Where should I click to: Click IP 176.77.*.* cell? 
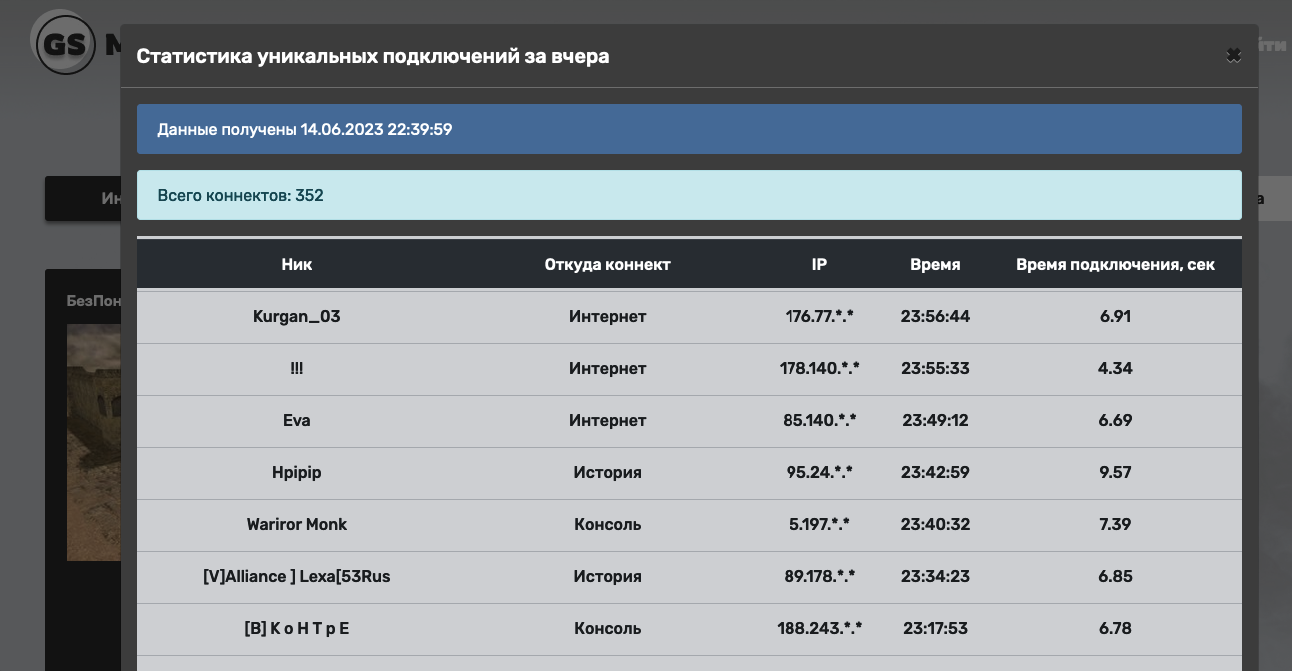click(819, 316)
